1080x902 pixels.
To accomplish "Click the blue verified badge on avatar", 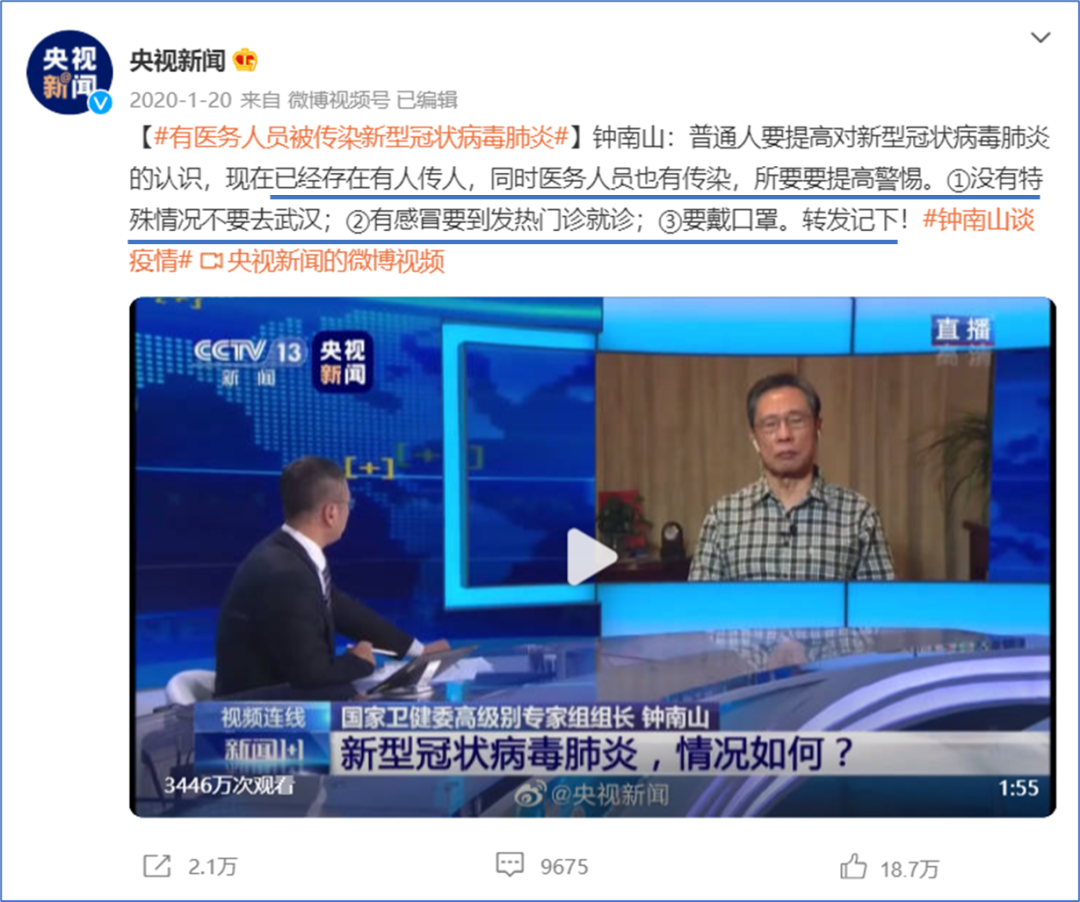I will pyautogui.click(x=101, y=103).
